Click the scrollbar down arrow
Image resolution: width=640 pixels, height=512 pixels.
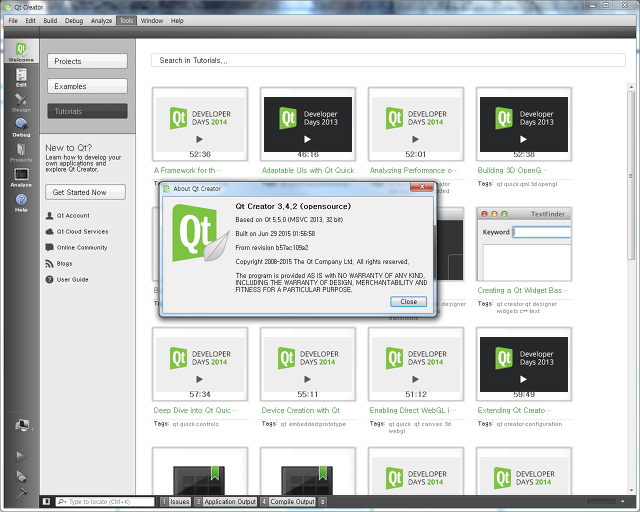pyautogui.click(x=631, y=490)
